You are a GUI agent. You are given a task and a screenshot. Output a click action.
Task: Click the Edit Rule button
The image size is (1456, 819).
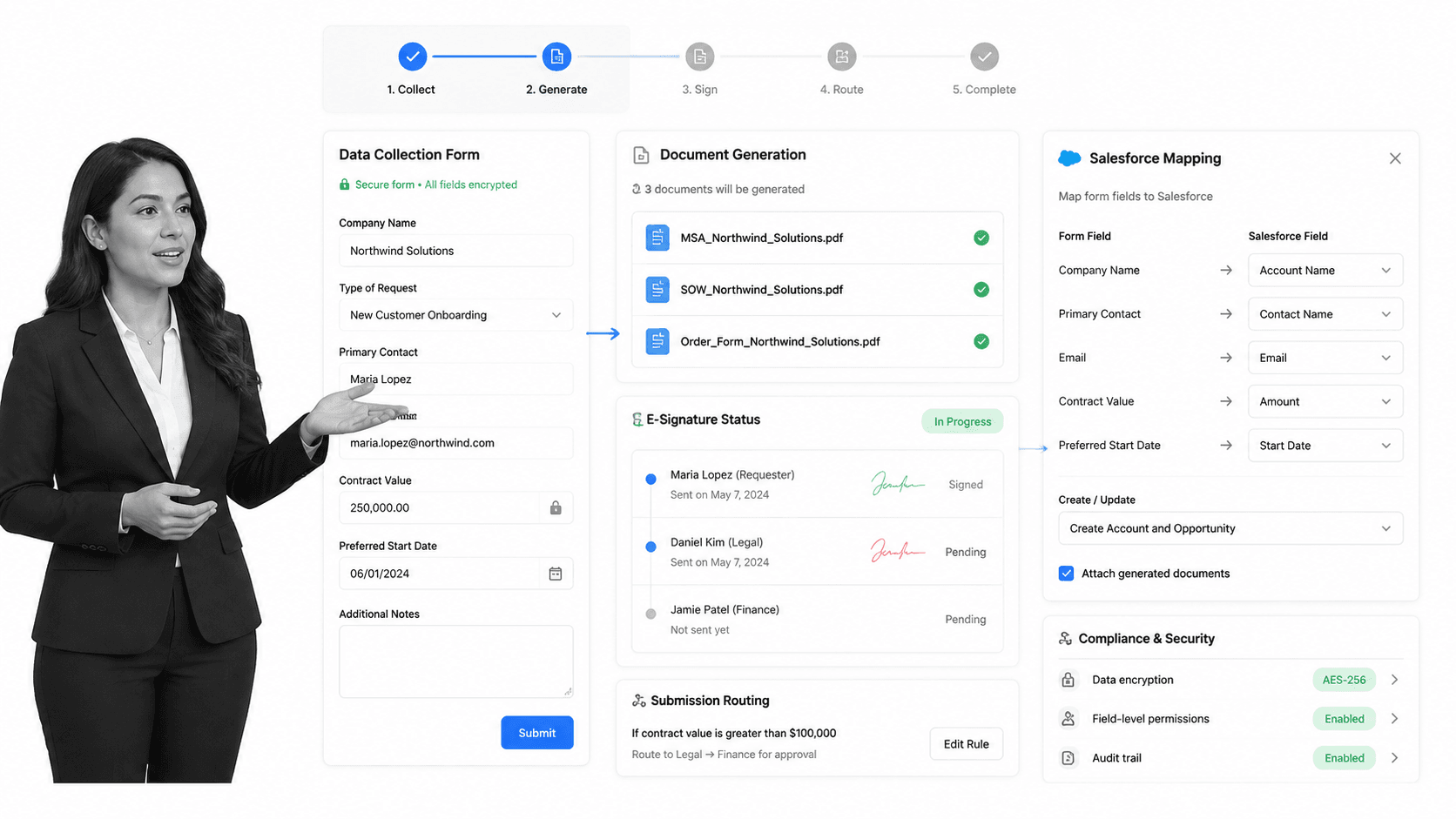[967, 744]
